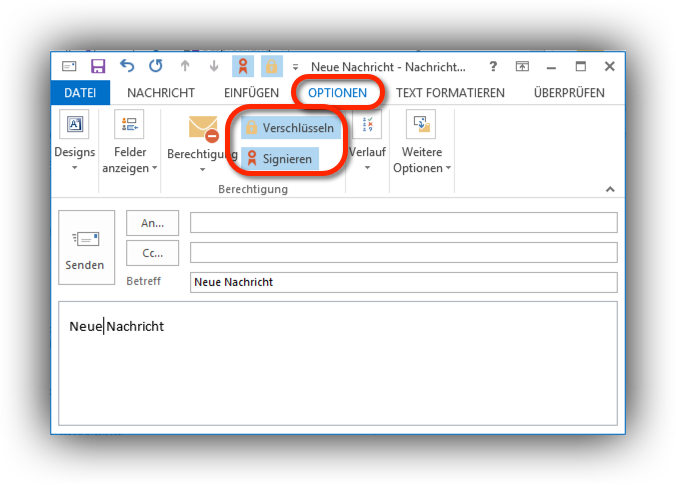Switch to the ÜBERPRÜFEN tab

pos(569,93)
